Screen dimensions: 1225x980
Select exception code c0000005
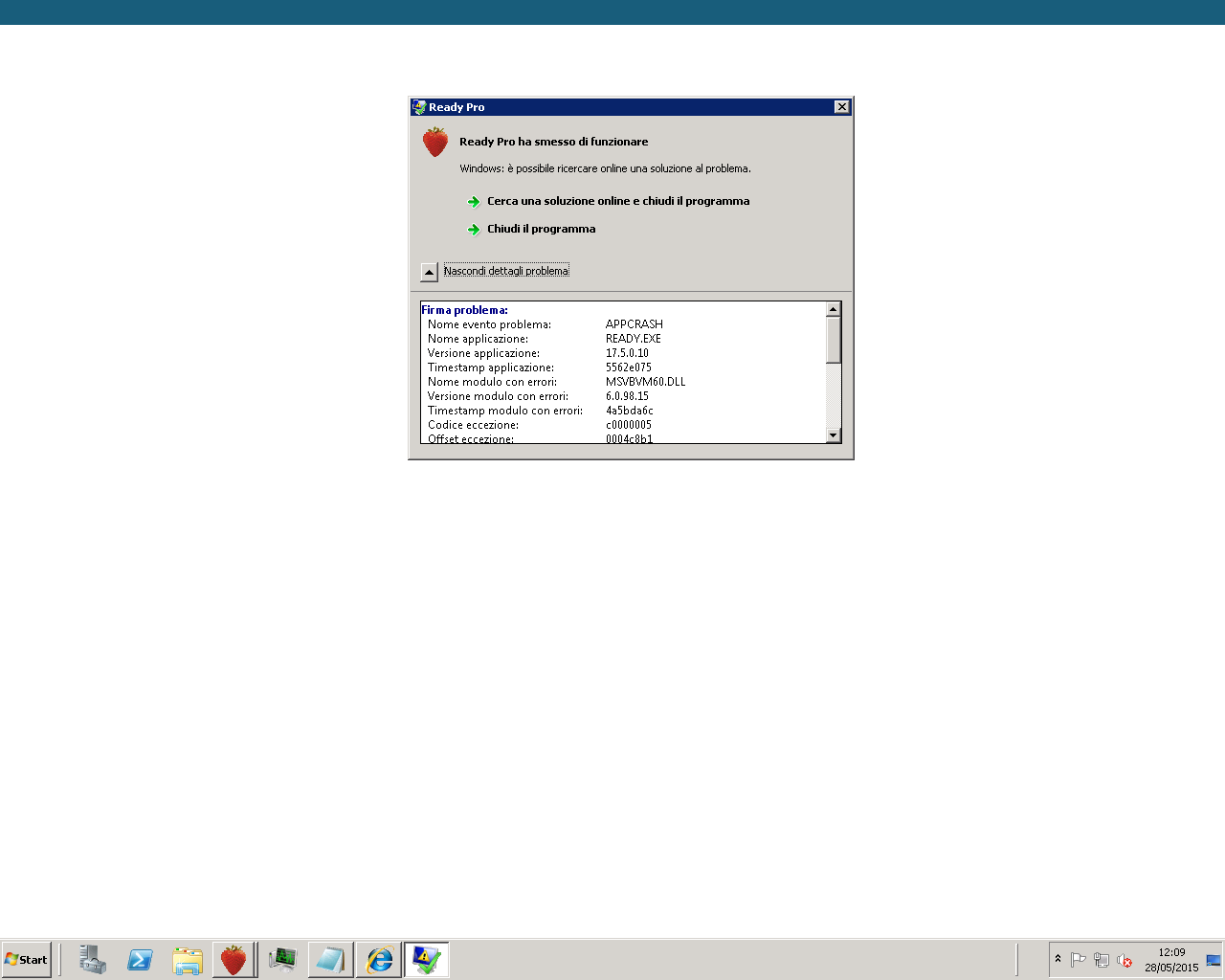(x=629, y=425)
